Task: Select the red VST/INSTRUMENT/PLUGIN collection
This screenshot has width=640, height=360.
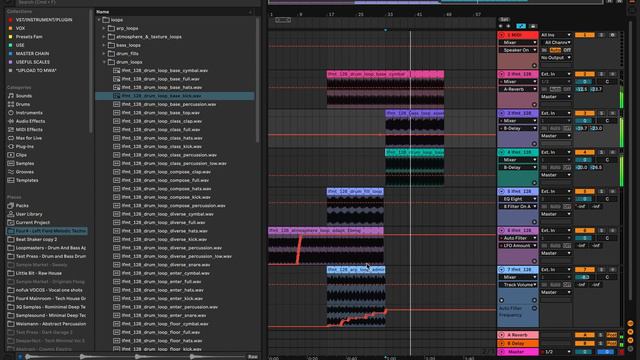Action: point(44,20)
